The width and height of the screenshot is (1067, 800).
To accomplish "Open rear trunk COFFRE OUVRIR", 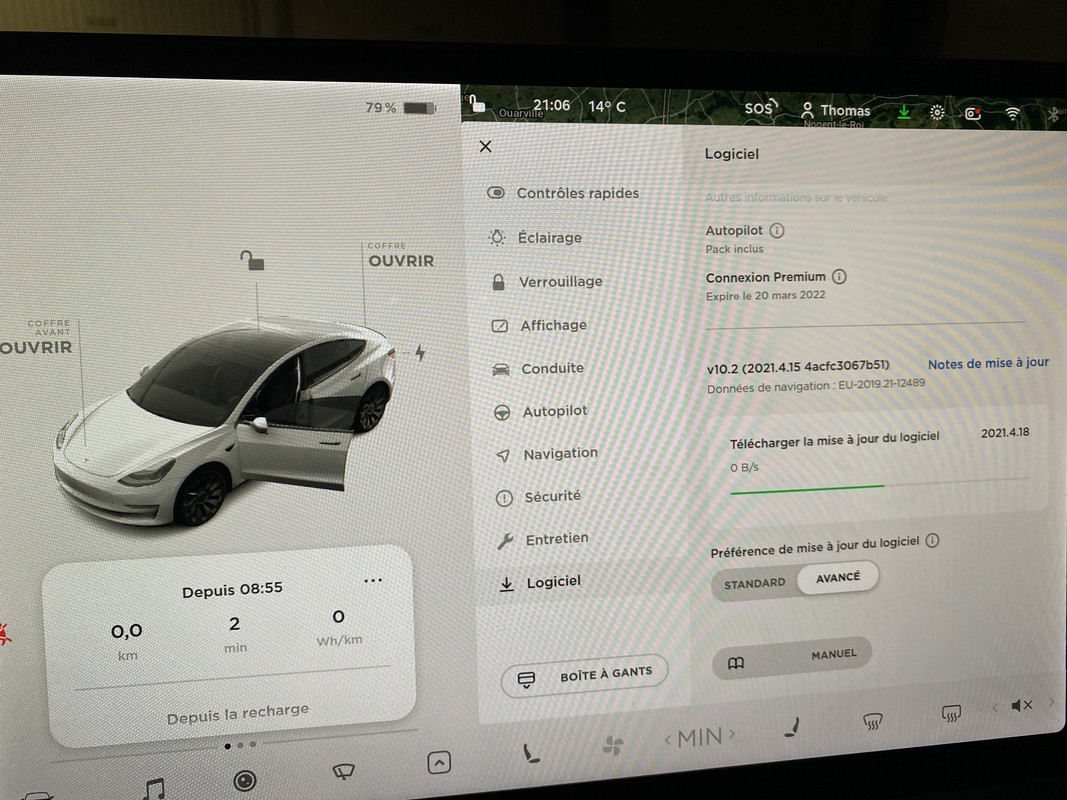I will tap(400, 256).
